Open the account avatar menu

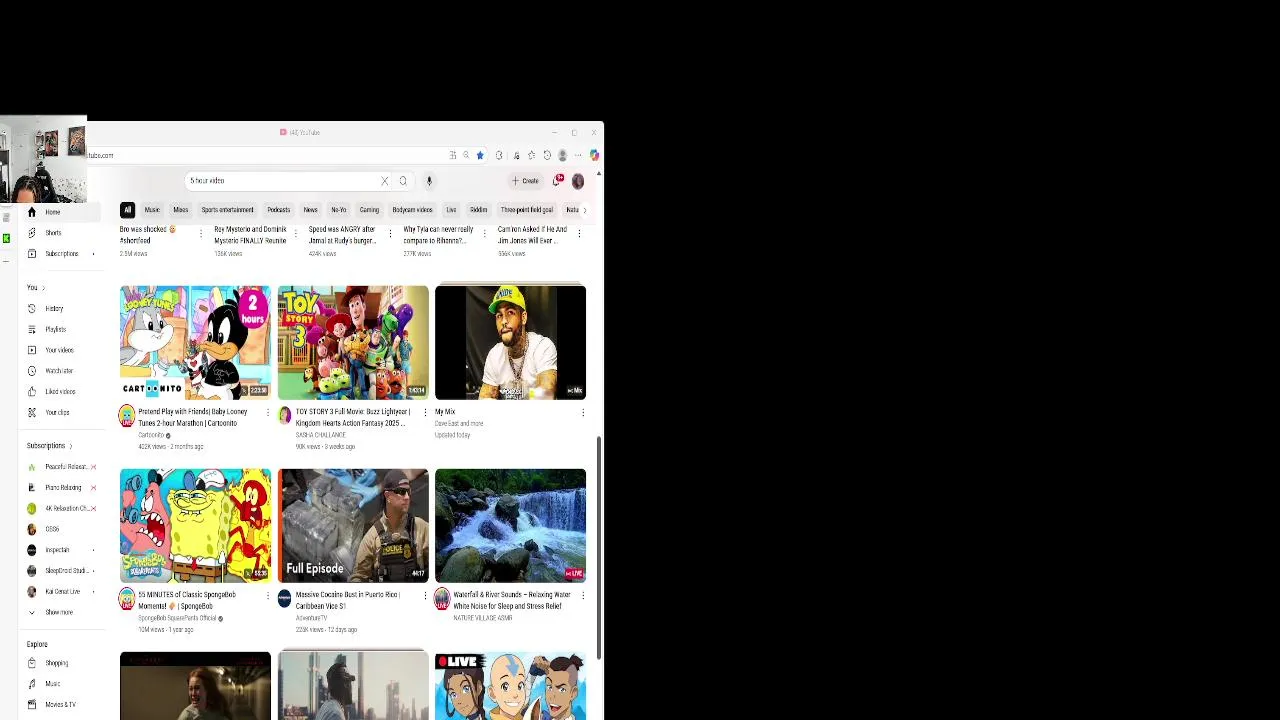click(x=578, y=181)
